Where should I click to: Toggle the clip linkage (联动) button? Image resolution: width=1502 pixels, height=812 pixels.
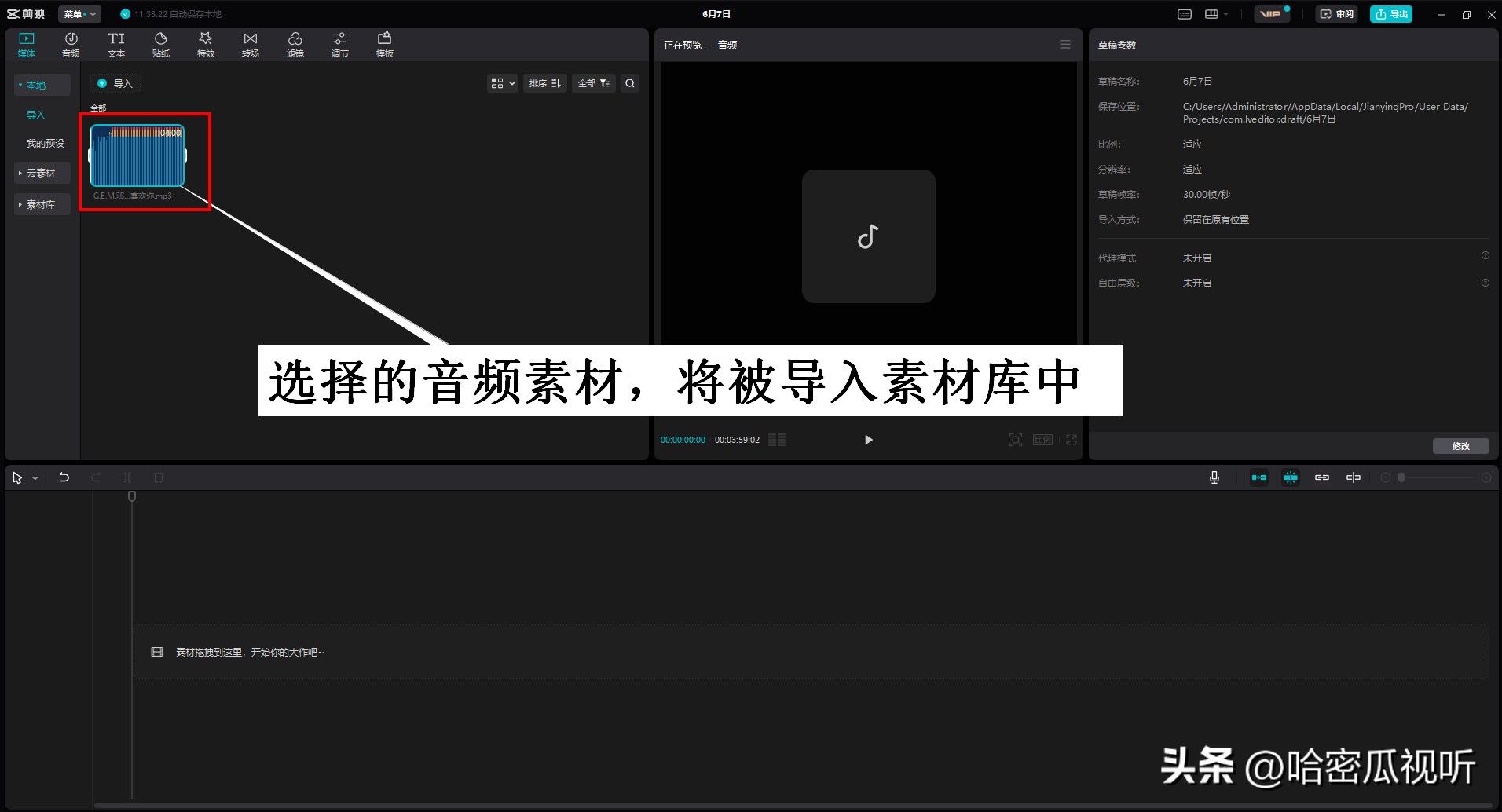click(x=1322, y=477)
